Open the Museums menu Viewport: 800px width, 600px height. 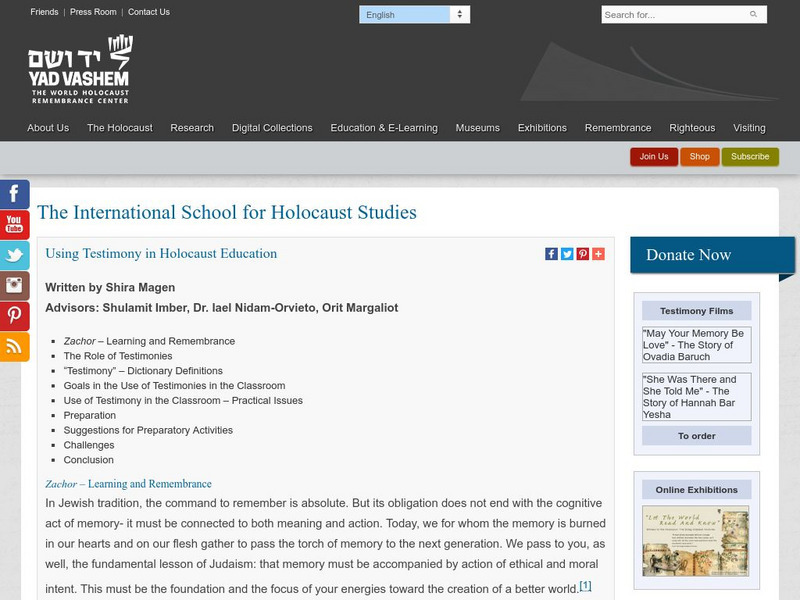(x=478, y=128)
